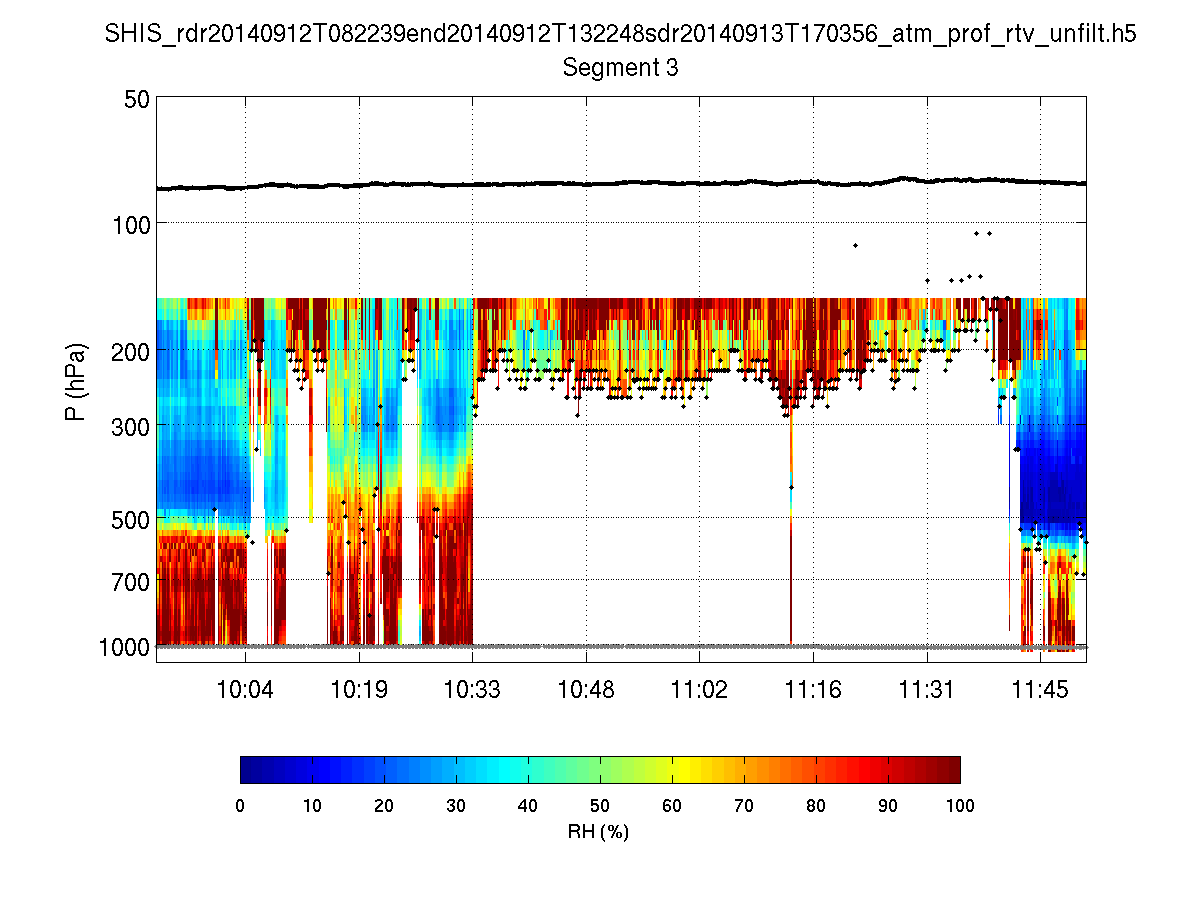Click the colorbar tick label 70

744,805
